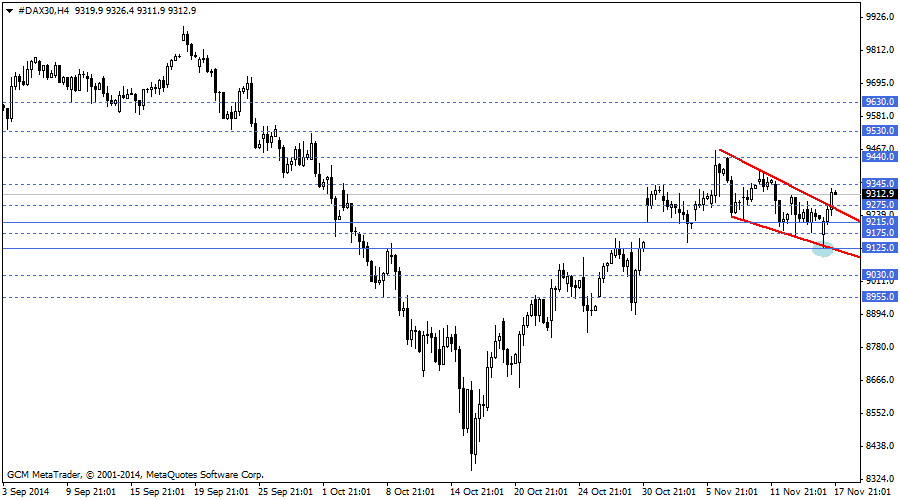Select the dashed horizontal line at 9630
900x500 pixels.
[430, 102]
